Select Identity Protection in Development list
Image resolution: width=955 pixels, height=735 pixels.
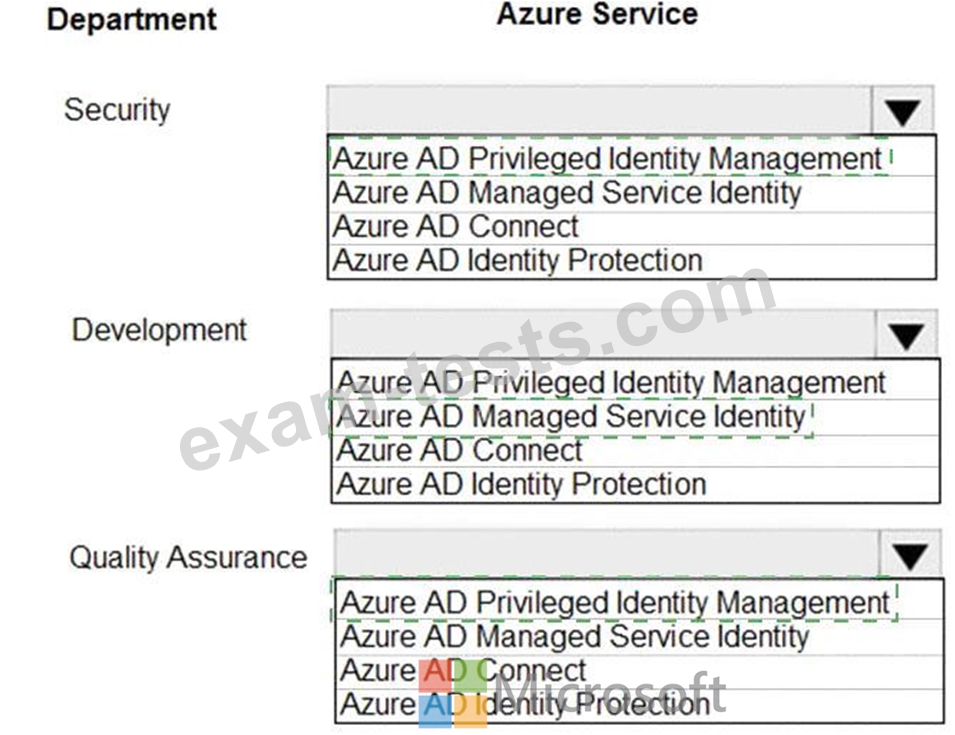(635, 485)
